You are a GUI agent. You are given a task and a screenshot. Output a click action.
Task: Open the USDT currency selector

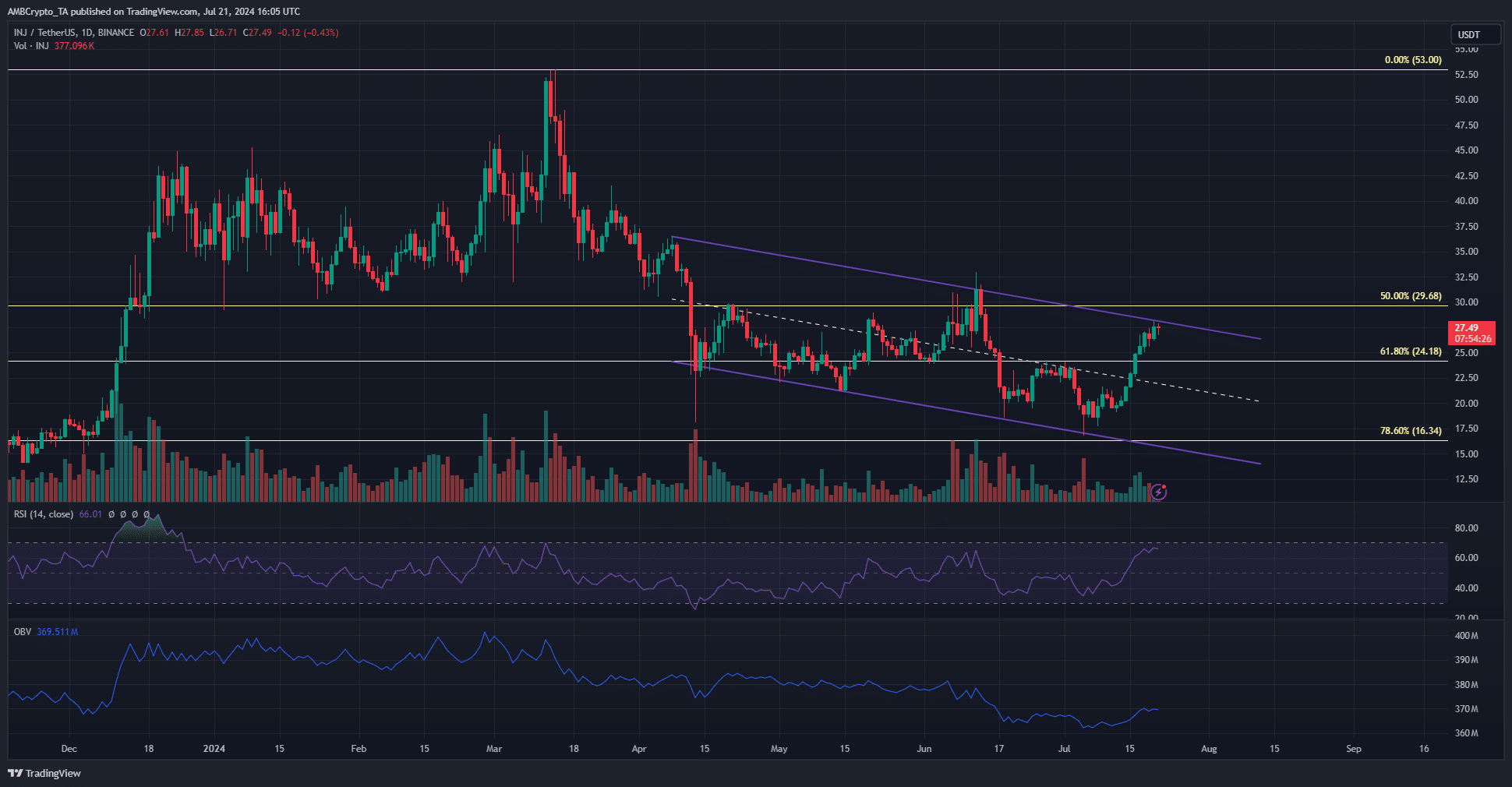(x=1475, y=34)
